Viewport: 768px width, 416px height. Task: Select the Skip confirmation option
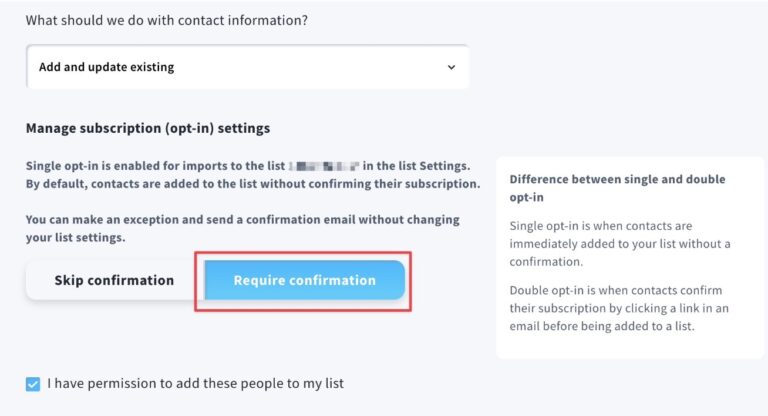(x=114, y=280)
